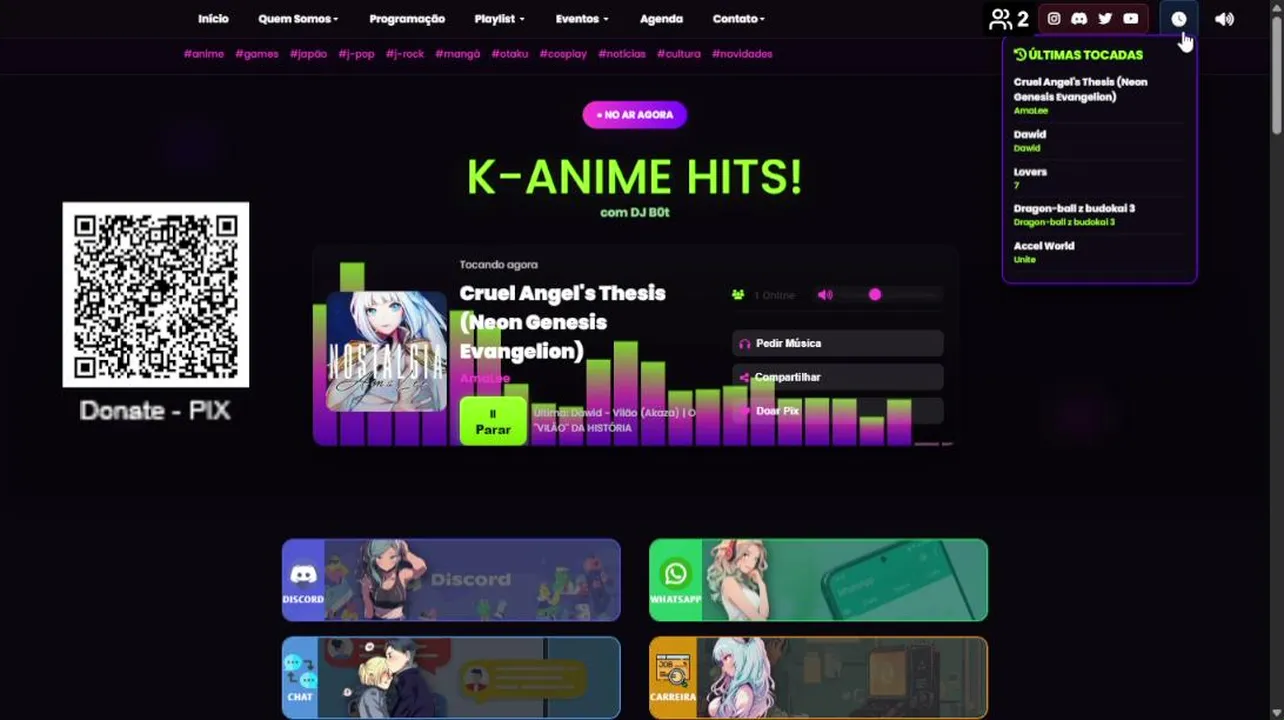This screenshot has width=1284, height=720.
Task: Click the 'com DJ B0t' subtitle
Action: click(x=634, y=212)
